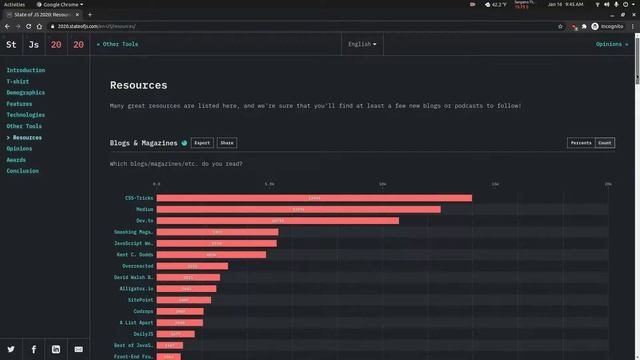Open Other Tools in sidebar

pos(24,126)
